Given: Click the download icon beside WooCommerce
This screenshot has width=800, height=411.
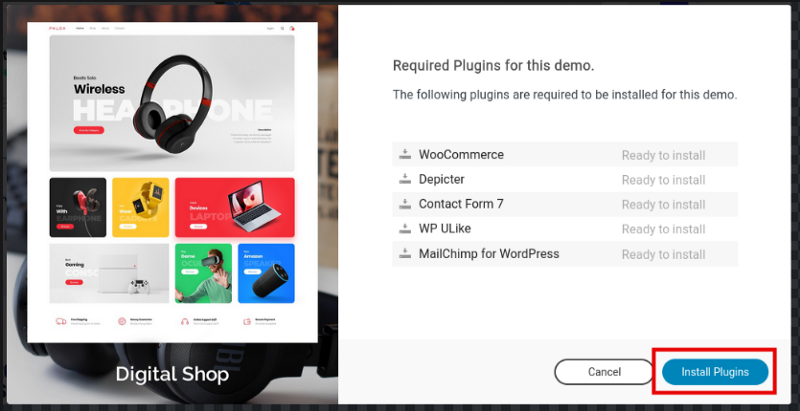Looking at the screenshot, I should (405, 154).
